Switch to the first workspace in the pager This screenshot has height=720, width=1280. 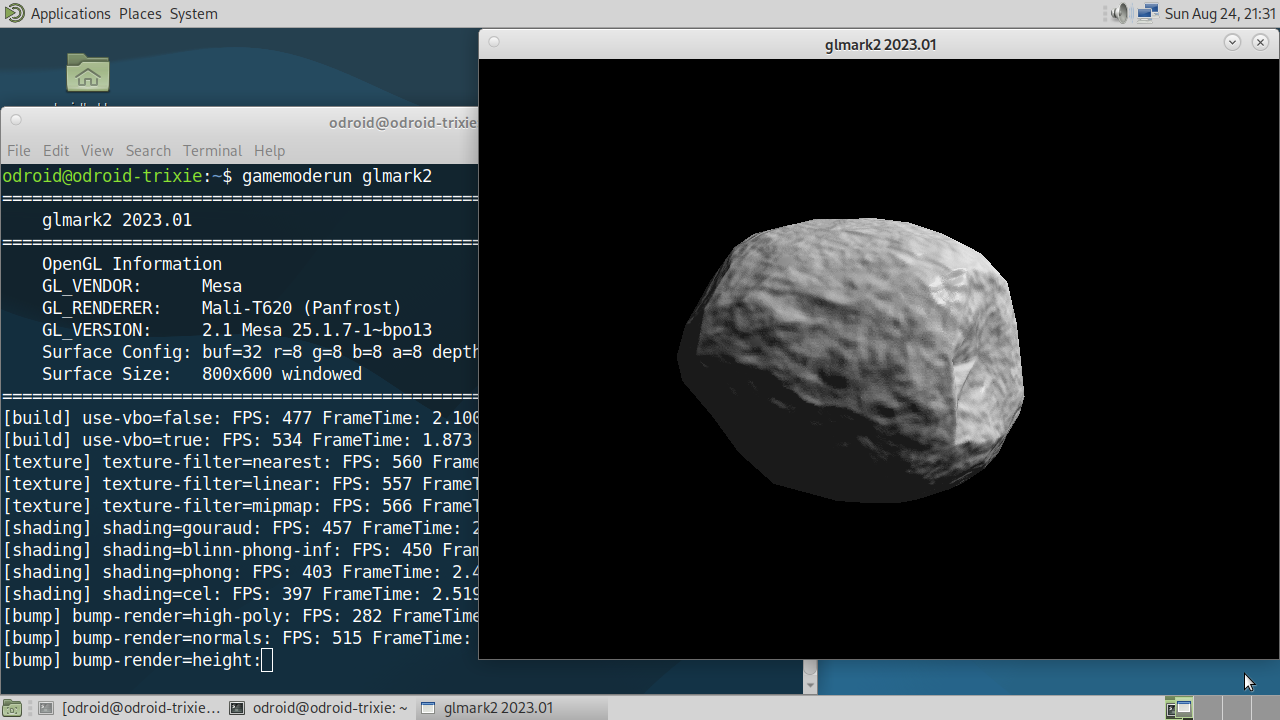click(1179, 708)
